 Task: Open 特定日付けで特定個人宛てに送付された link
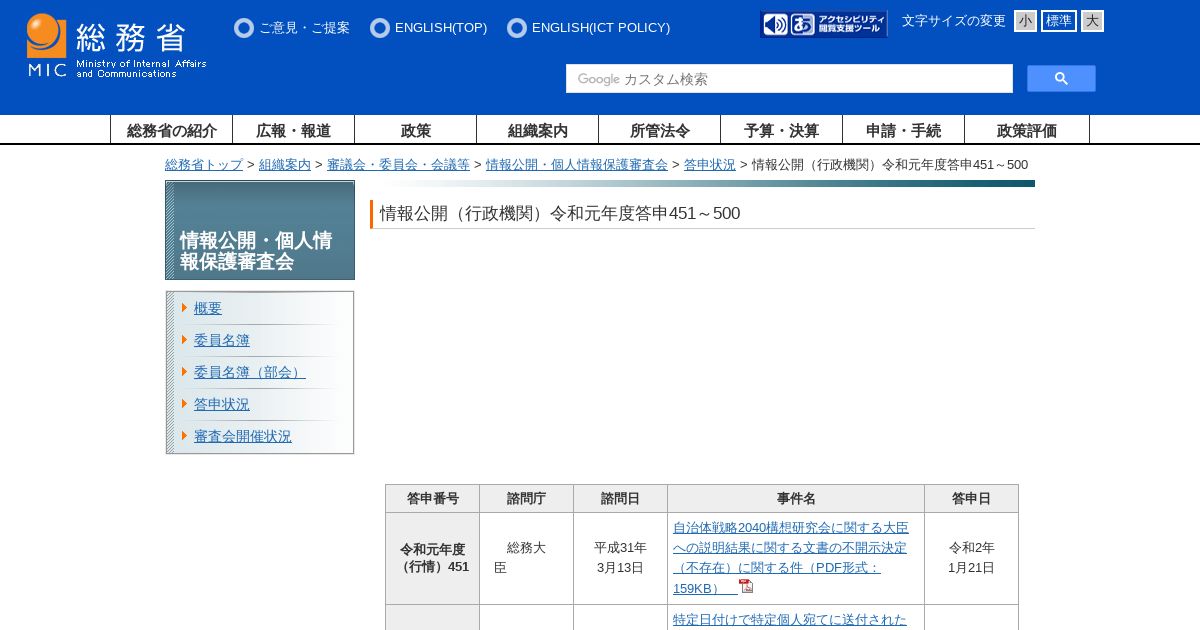790,619
